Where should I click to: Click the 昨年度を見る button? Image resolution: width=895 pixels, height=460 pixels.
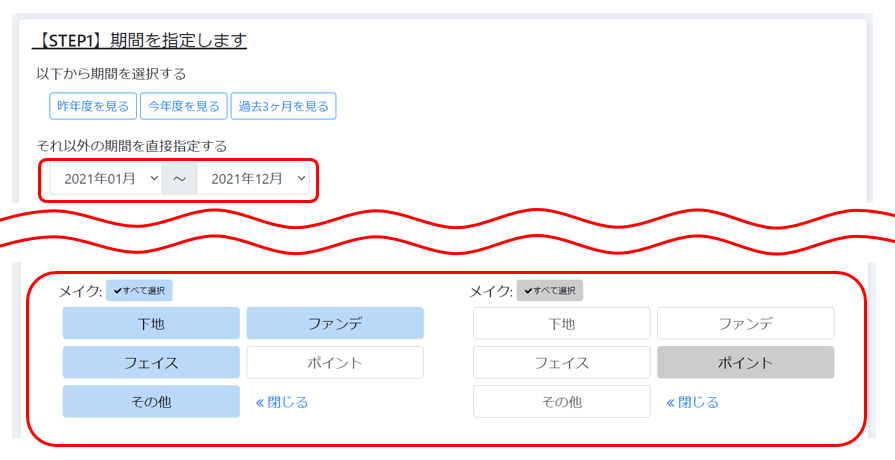pyautogui.click(x=93, y=105)
